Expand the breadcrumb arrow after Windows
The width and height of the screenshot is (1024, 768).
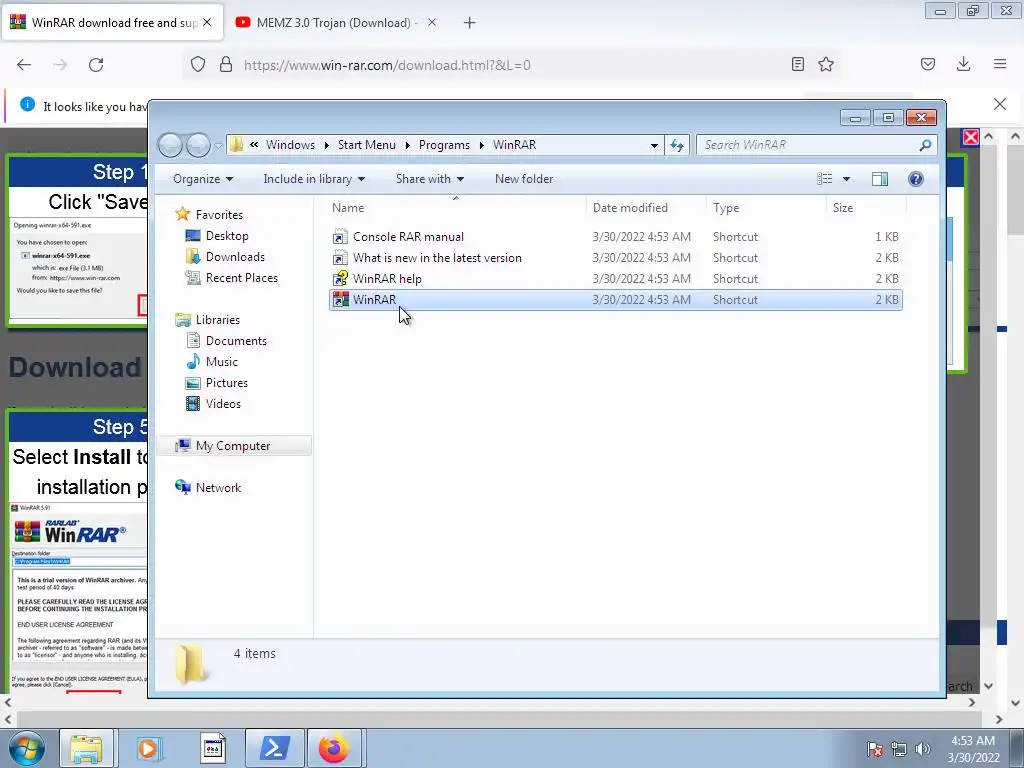click(x=327, y=145)
